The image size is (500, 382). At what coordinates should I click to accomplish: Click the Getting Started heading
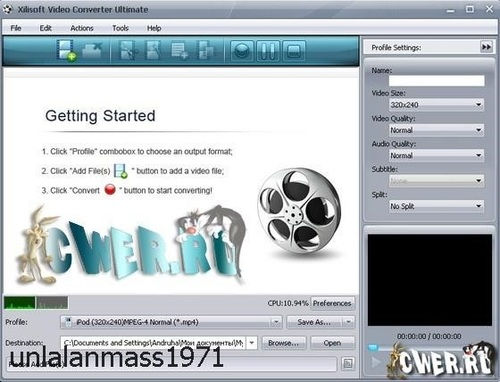pos(100,116)
